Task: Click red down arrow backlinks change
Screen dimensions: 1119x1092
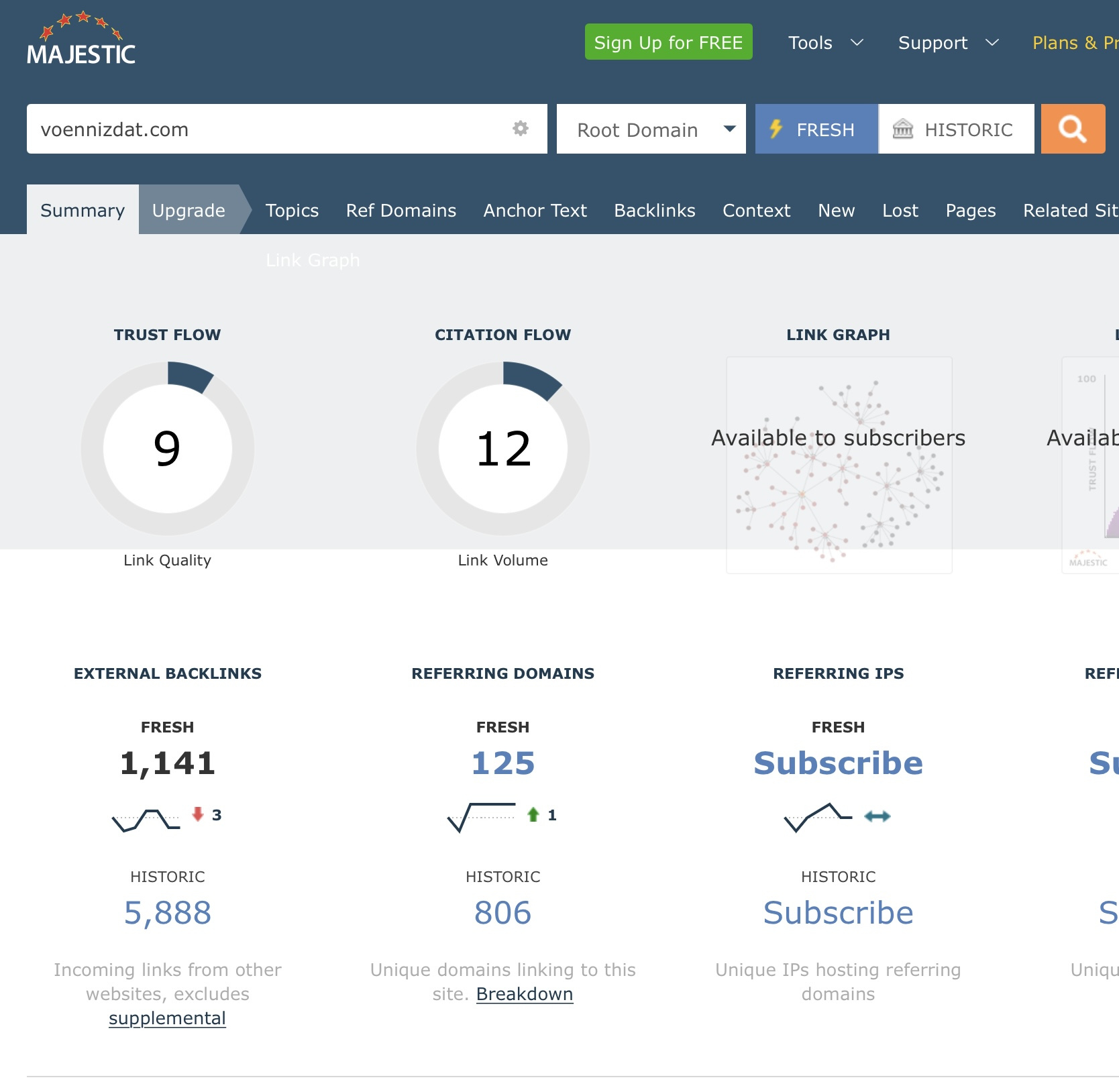Action: point(198,814)
